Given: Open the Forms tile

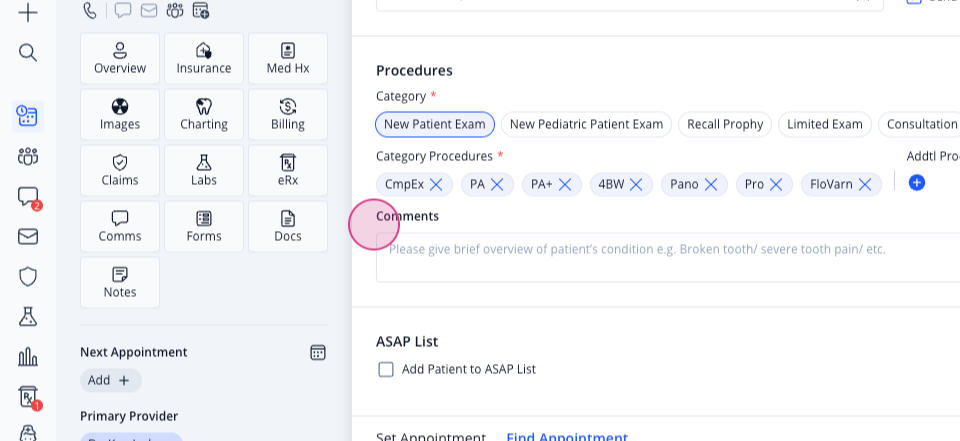Looking at the screenshot, I should pos(204,227).
